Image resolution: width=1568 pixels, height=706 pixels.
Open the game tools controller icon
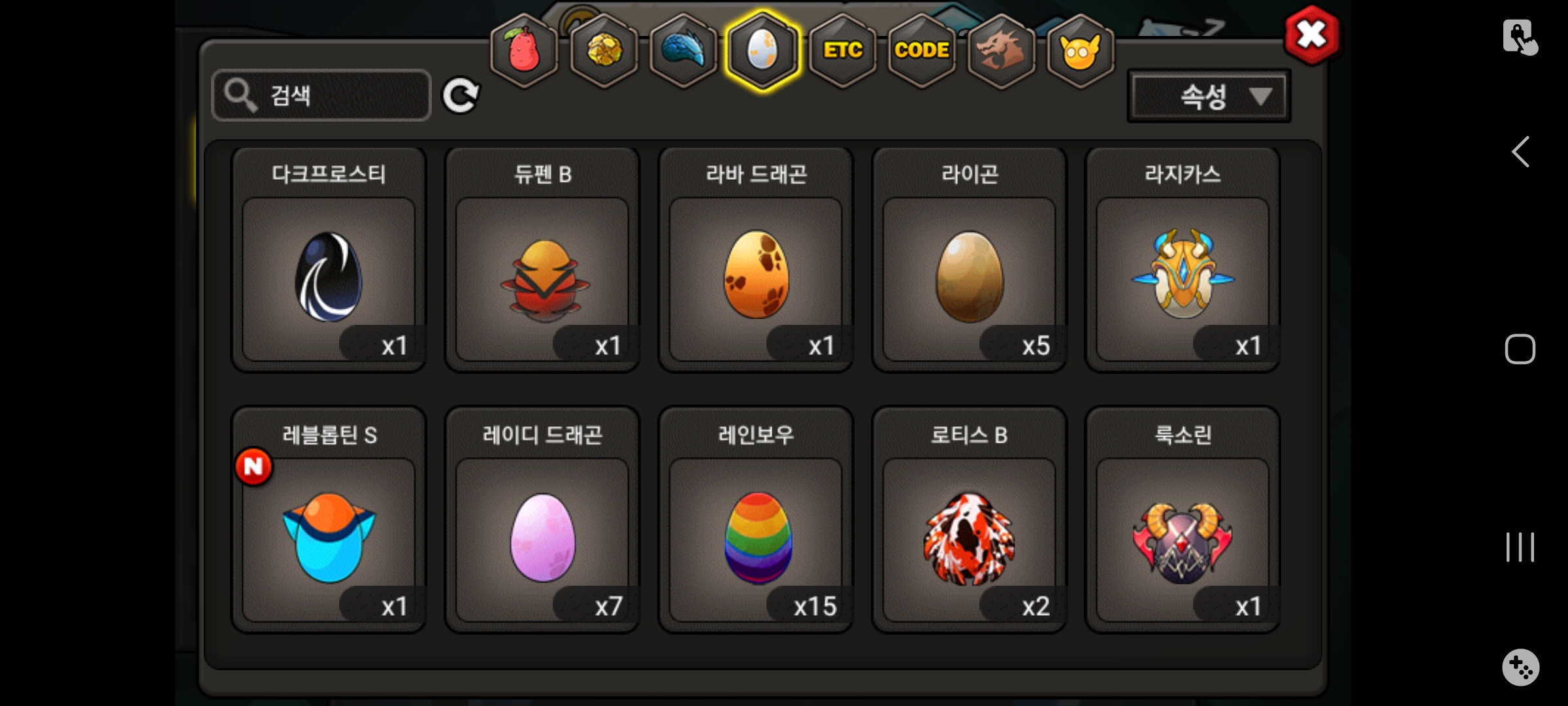pos(1520,667)
